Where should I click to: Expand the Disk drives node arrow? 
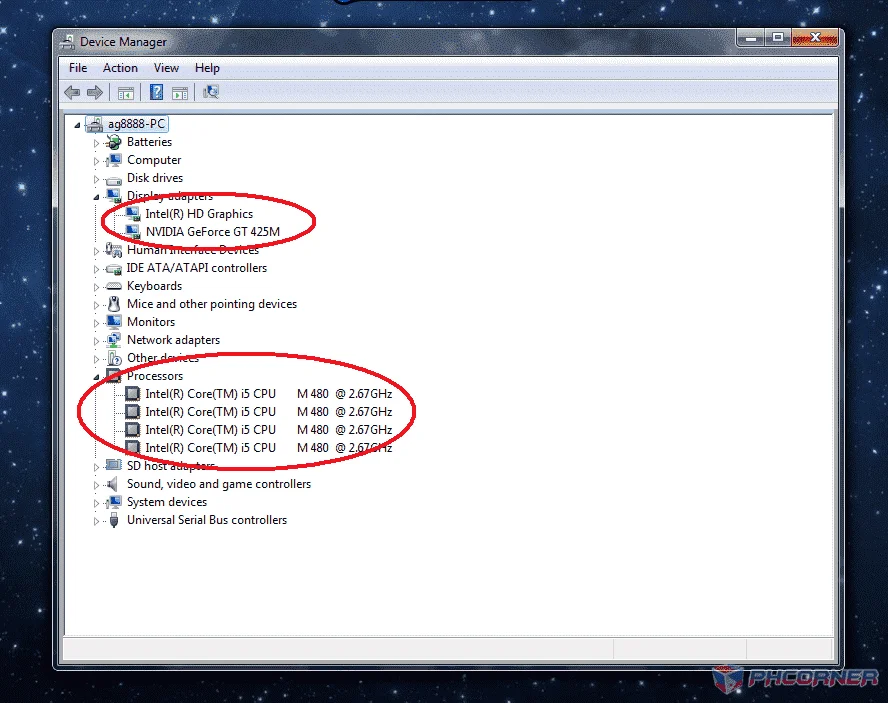point(96,179)
